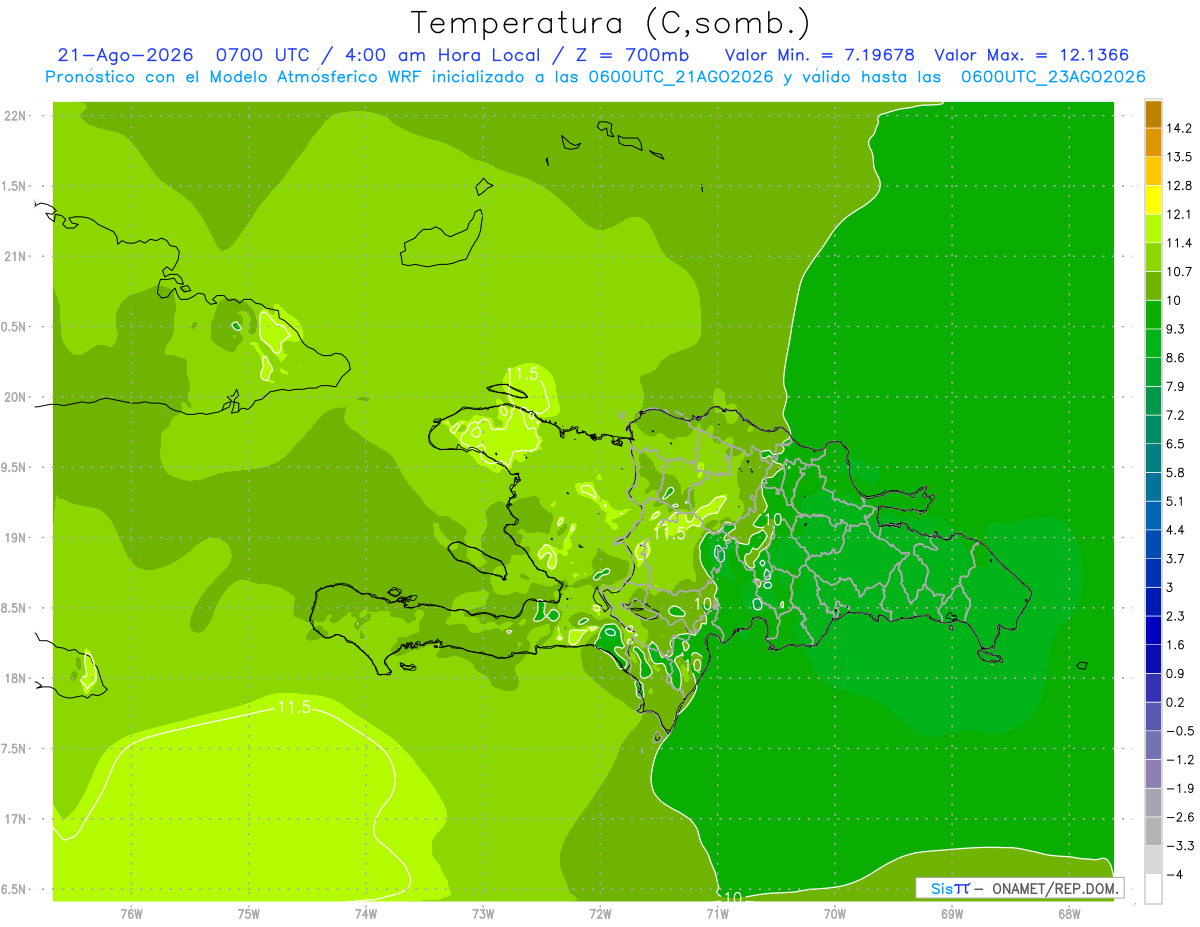Click the '76W' longitude axis label
Image resolution: width=1200 pixels, height=927 pixels.
coord(131,913)
